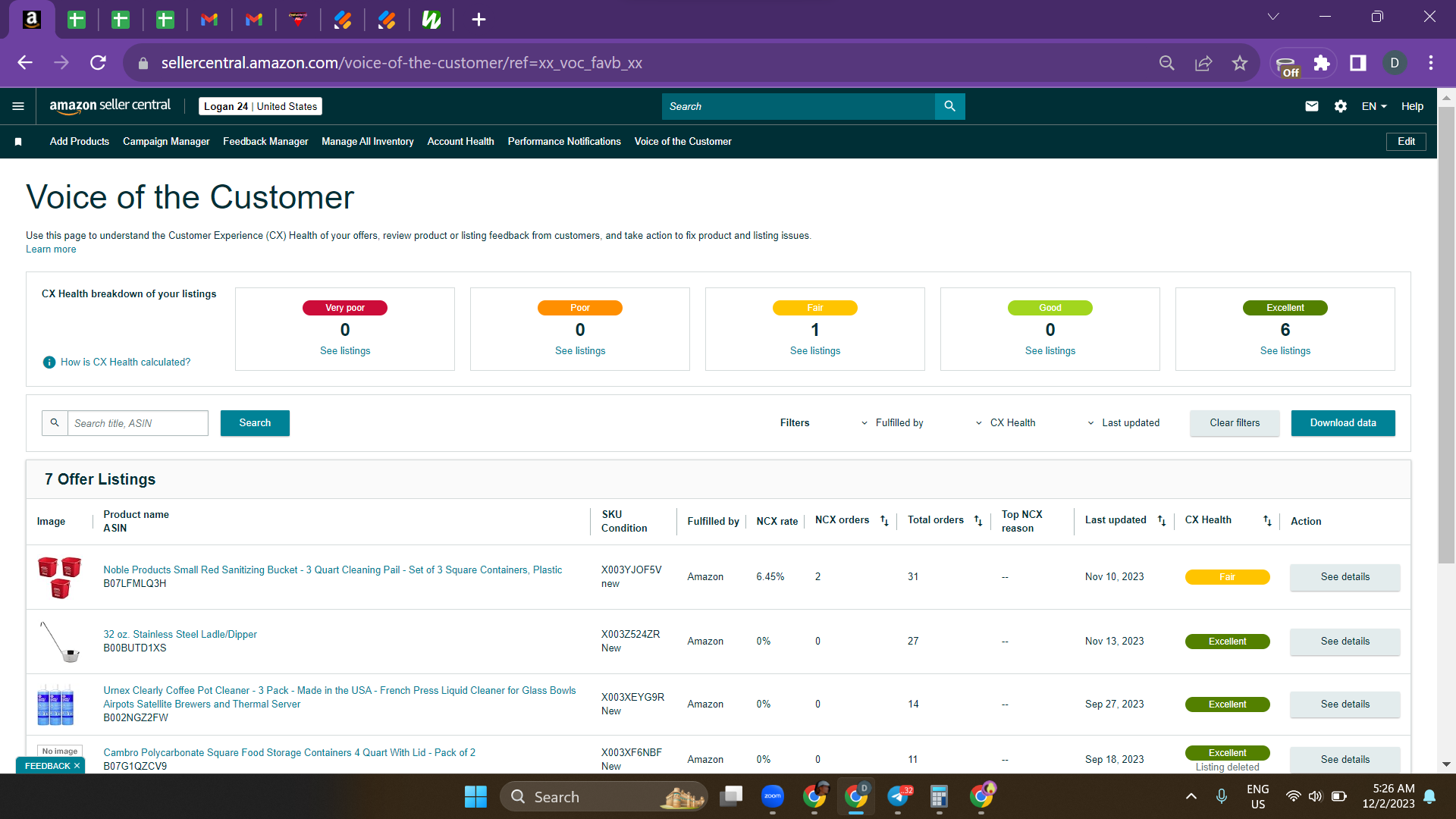Reload the page in the browser
Screen dimensions: 1456x819
point(98,63)
